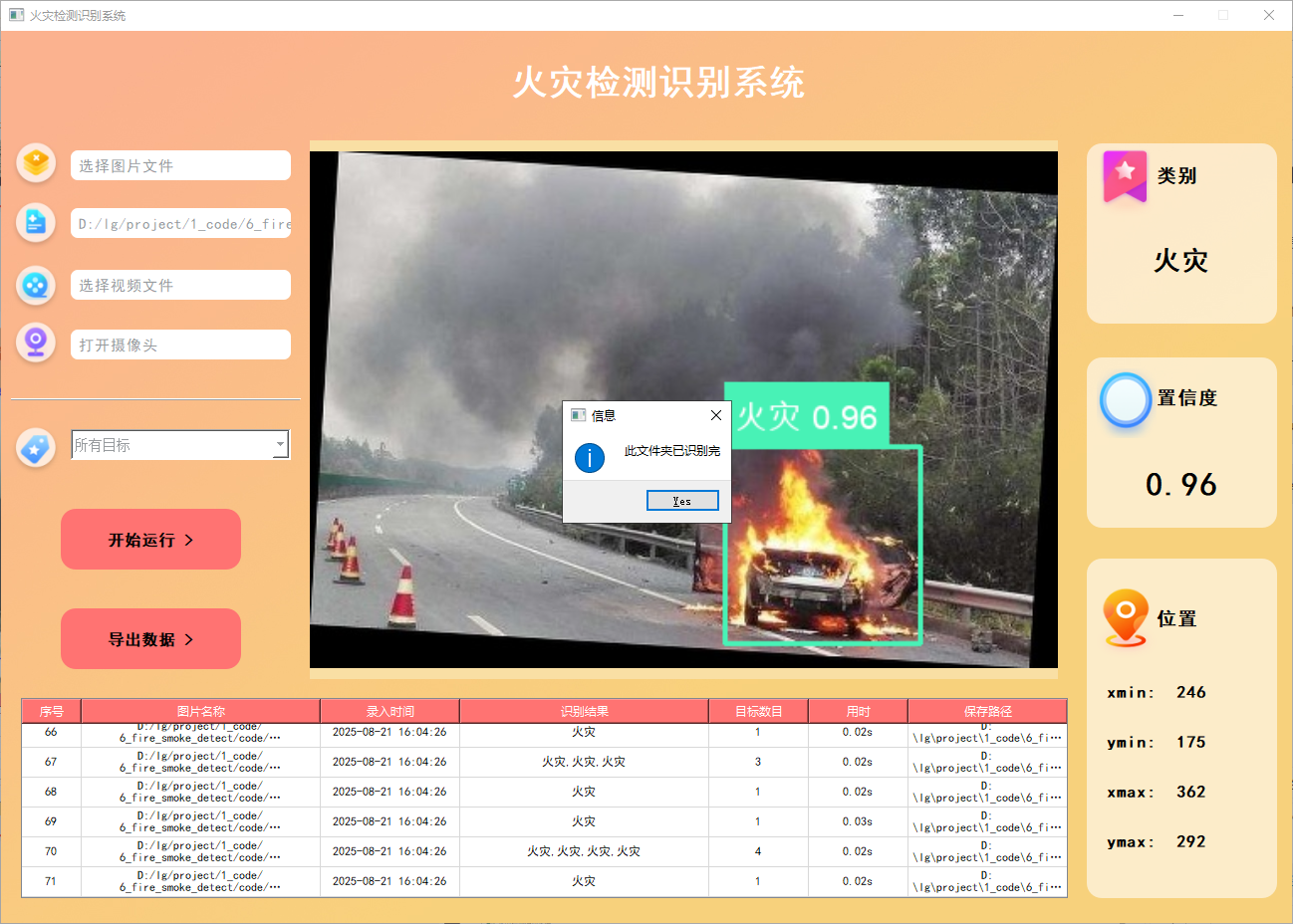Select row number 67 cell
This screenshot has width=1293, height=924.
tap(51, 762)
